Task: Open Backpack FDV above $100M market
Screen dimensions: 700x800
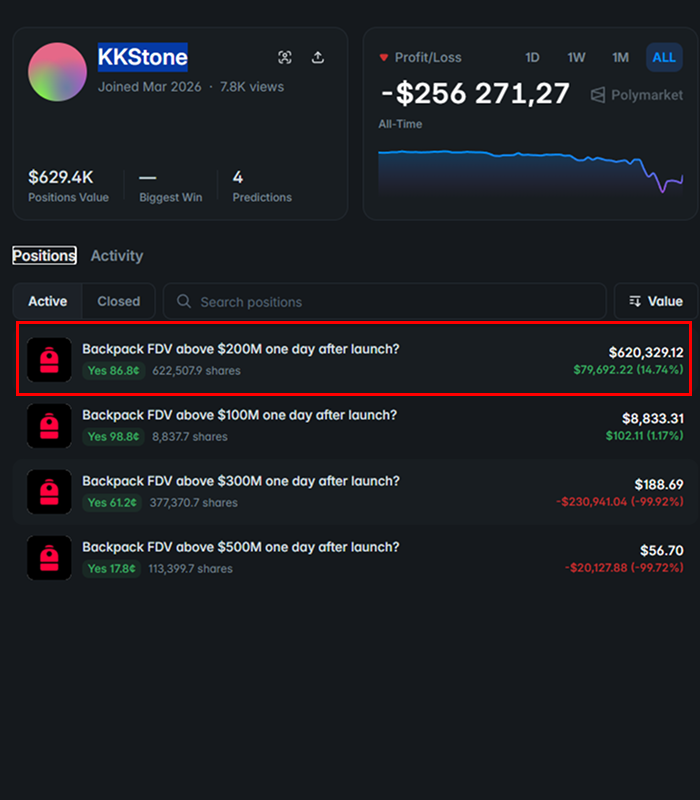Action: pos(239,415)
